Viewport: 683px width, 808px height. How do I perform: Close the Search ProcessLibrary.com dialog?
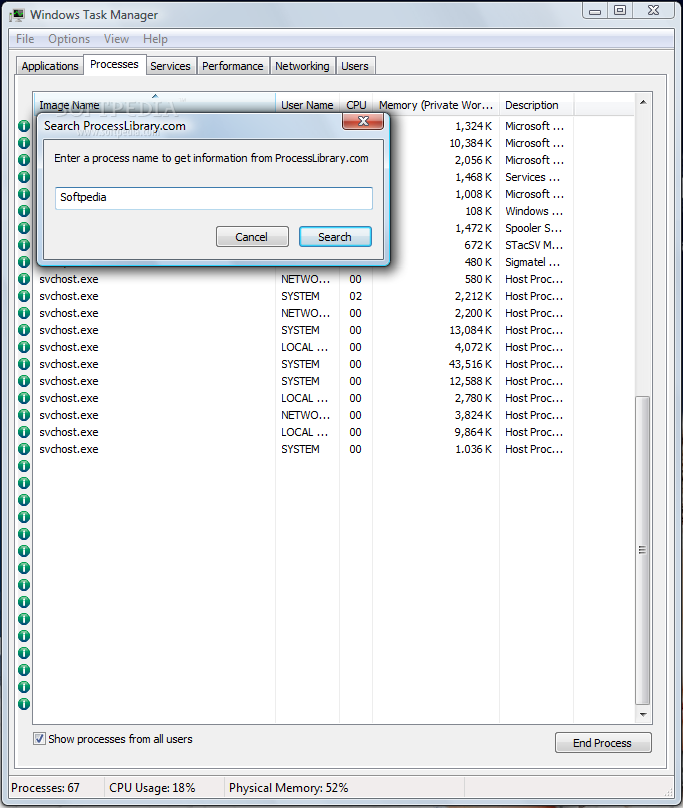tap(363, 121)
